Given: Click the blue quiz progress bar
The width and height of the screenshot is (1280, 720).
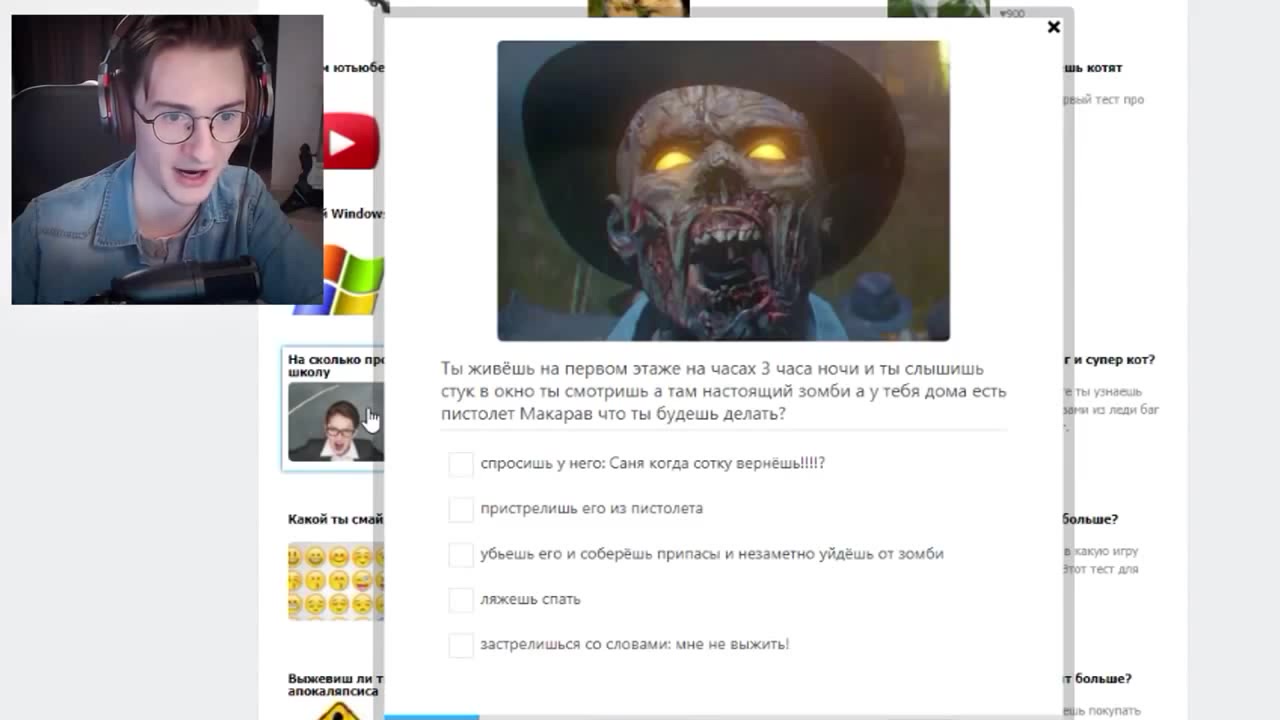Looking at the screenshot, I should pyautogui.click(x=431, y=716).
